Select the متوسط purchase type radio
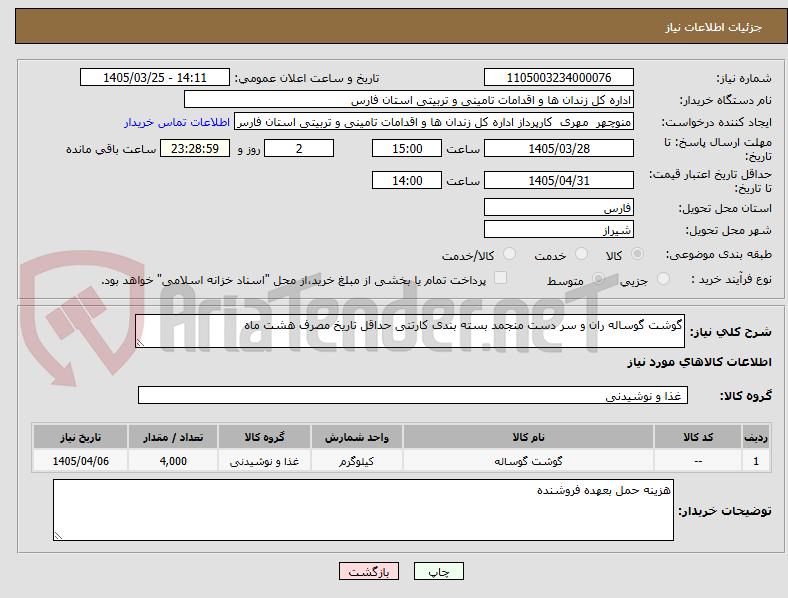 598,279
